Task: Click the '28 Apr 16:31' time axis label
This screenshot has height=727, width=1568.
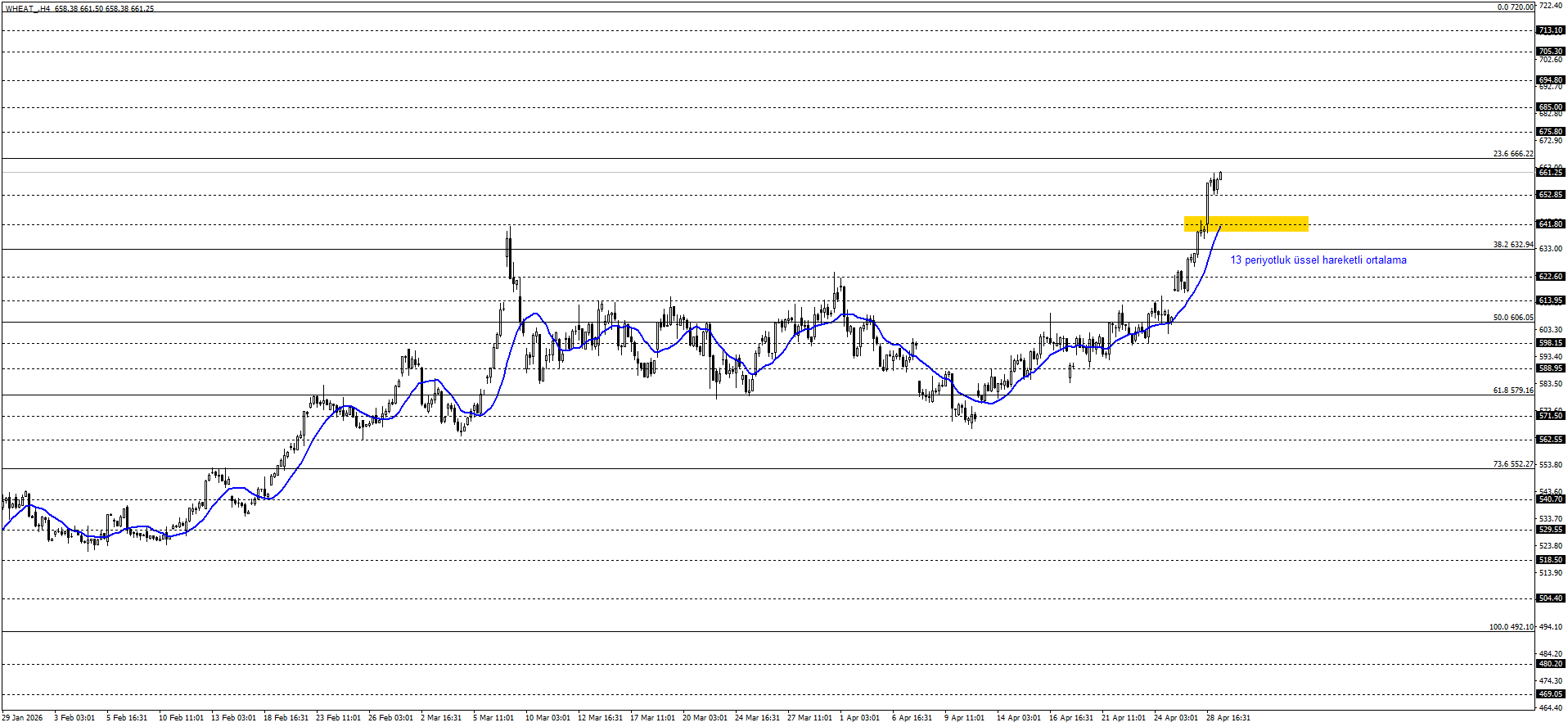Action: coord(1228,718)
